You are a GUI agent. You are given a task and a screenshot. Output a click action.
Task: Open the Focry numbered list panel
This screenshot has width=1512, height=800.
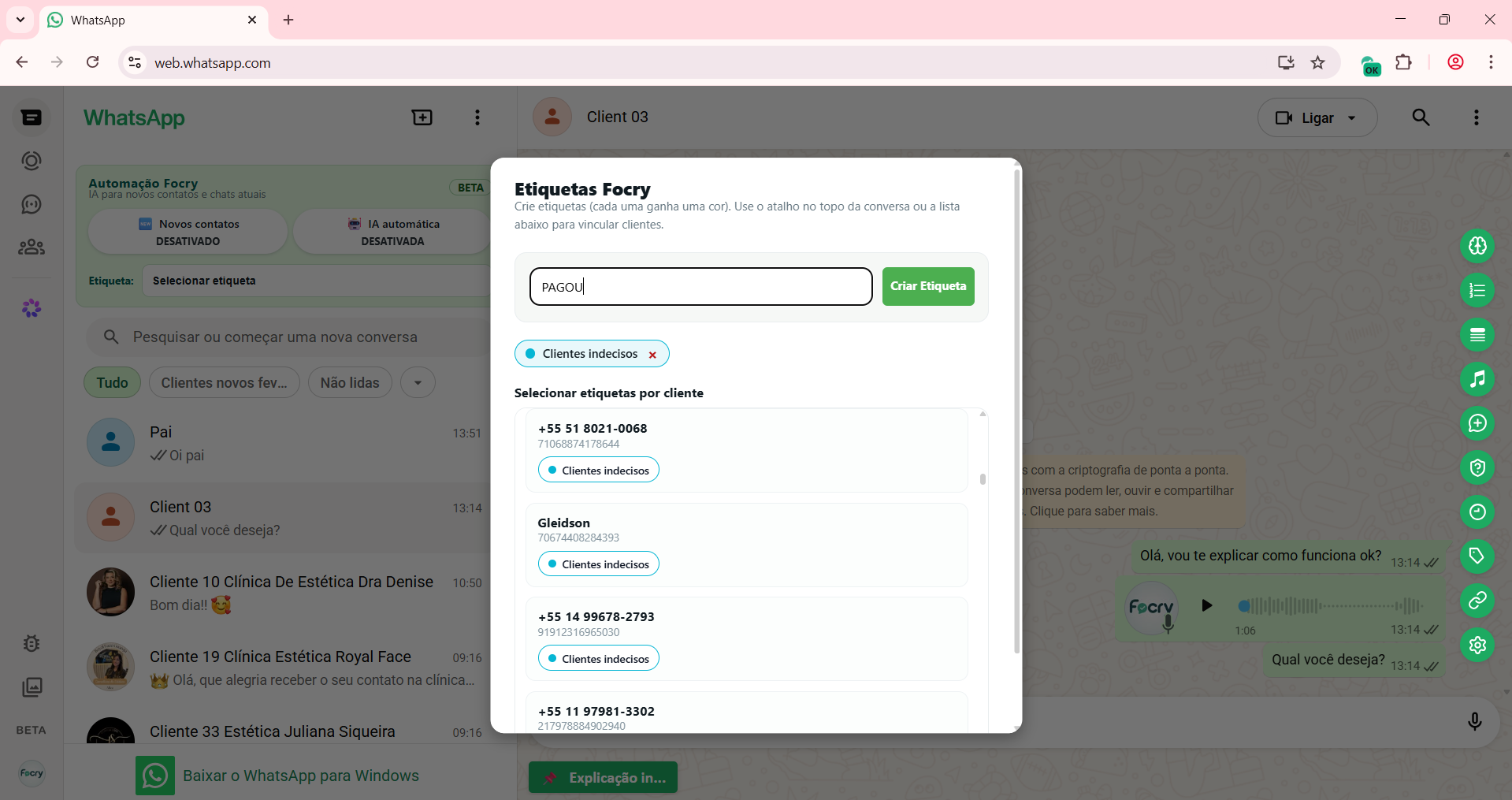tap(1477, 290)
